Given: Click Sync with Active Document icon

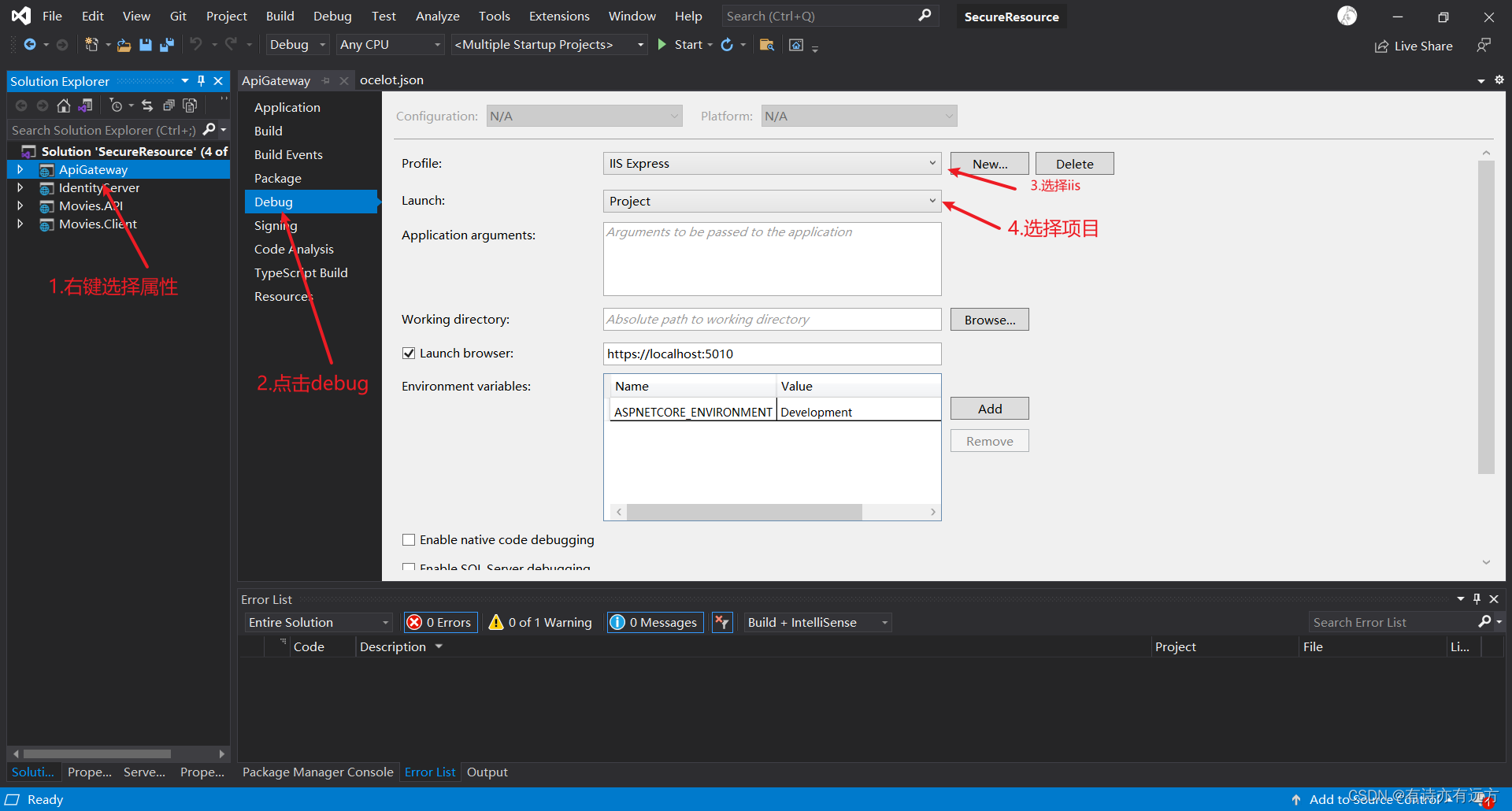Looking at the screenshot, I should 147,106.
